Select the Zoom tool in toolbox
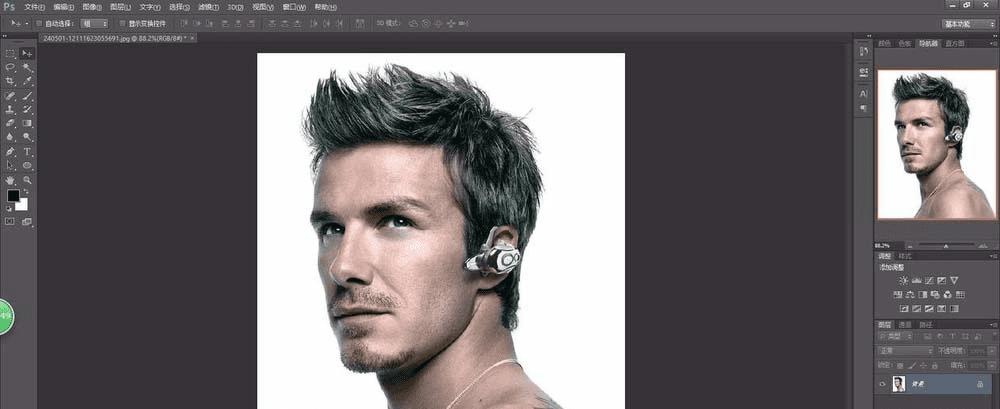The height and width of the screenshot is (409, 1000). (x=27, y=179)
